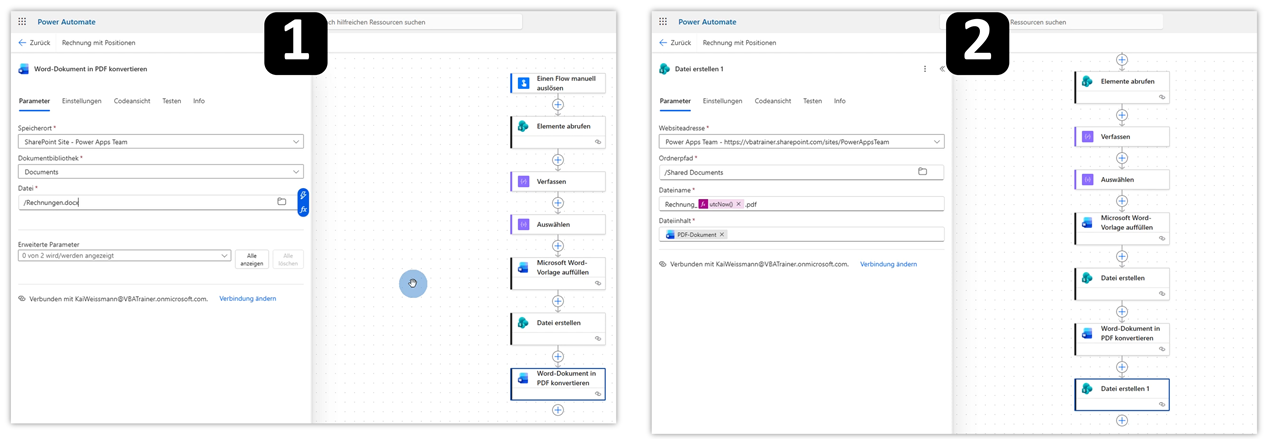Switch to Einstellungen tab in left screenshot
Screen dimensions: 1280x439
(82, 101)
